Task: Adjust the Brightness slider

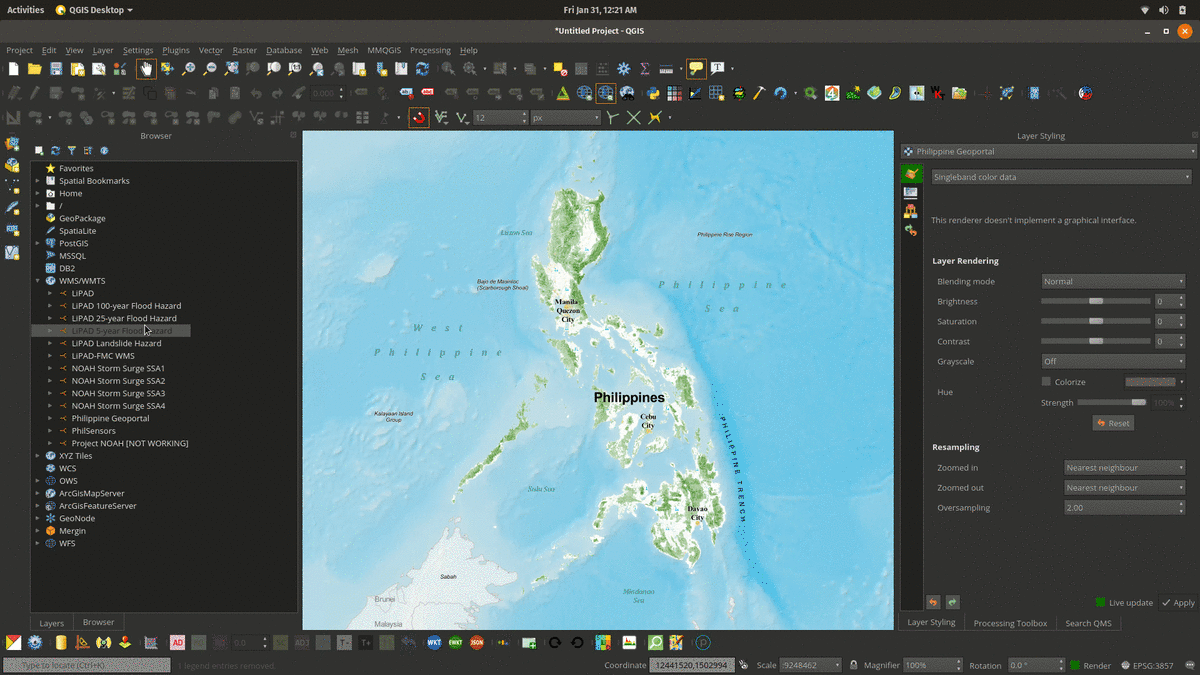Action: [1096, 301]
